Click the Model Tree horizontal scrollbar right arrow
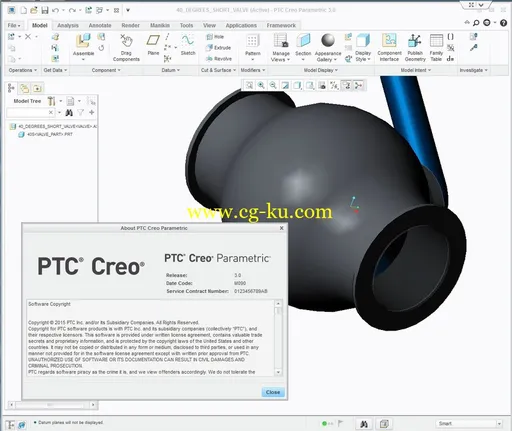512x431 pixels. click(93, 405)
